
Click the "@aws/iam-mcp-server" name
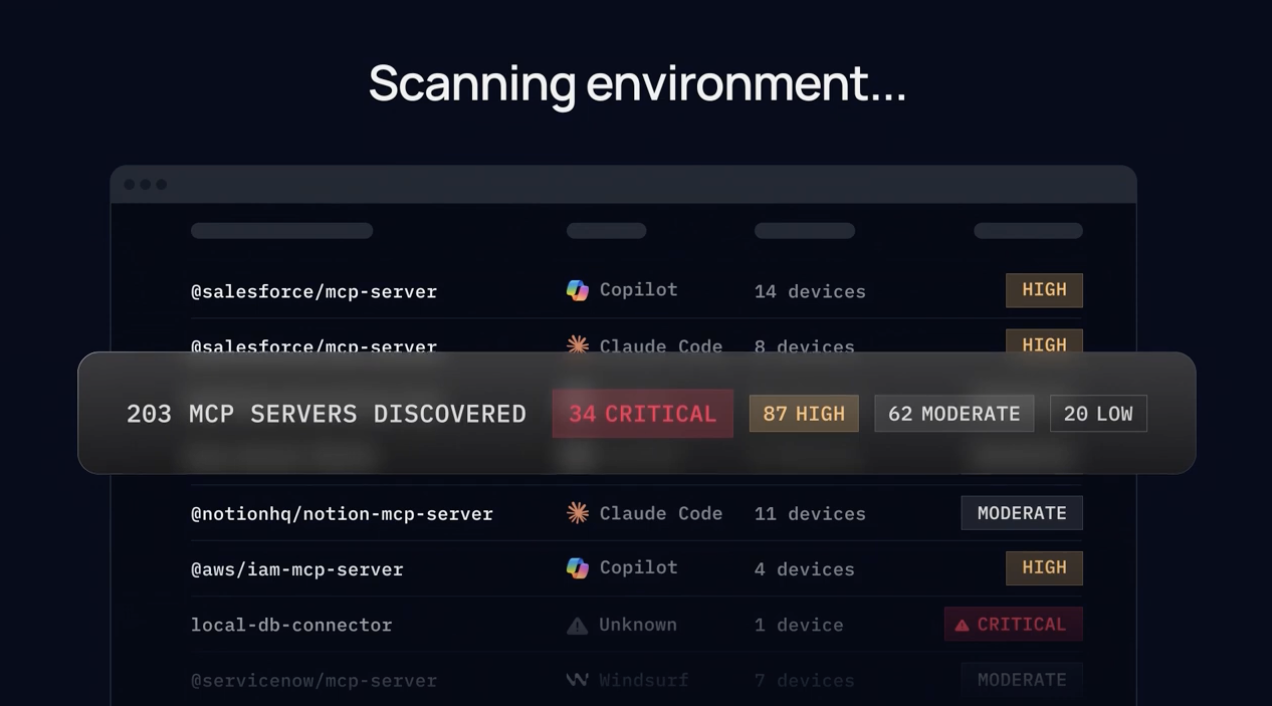pos(297,569)
